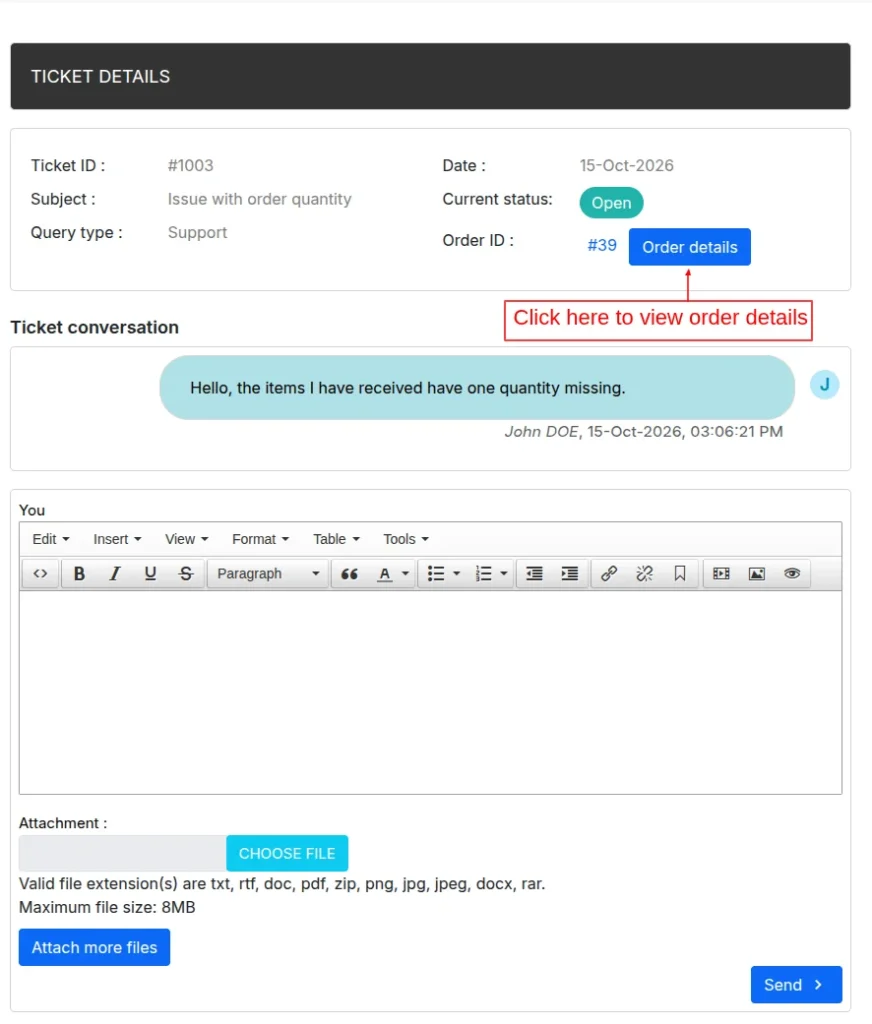Click the attachment file name field
Image resolution: width=872 pixels, height=1024 pixels.
(x=123, y=853)
